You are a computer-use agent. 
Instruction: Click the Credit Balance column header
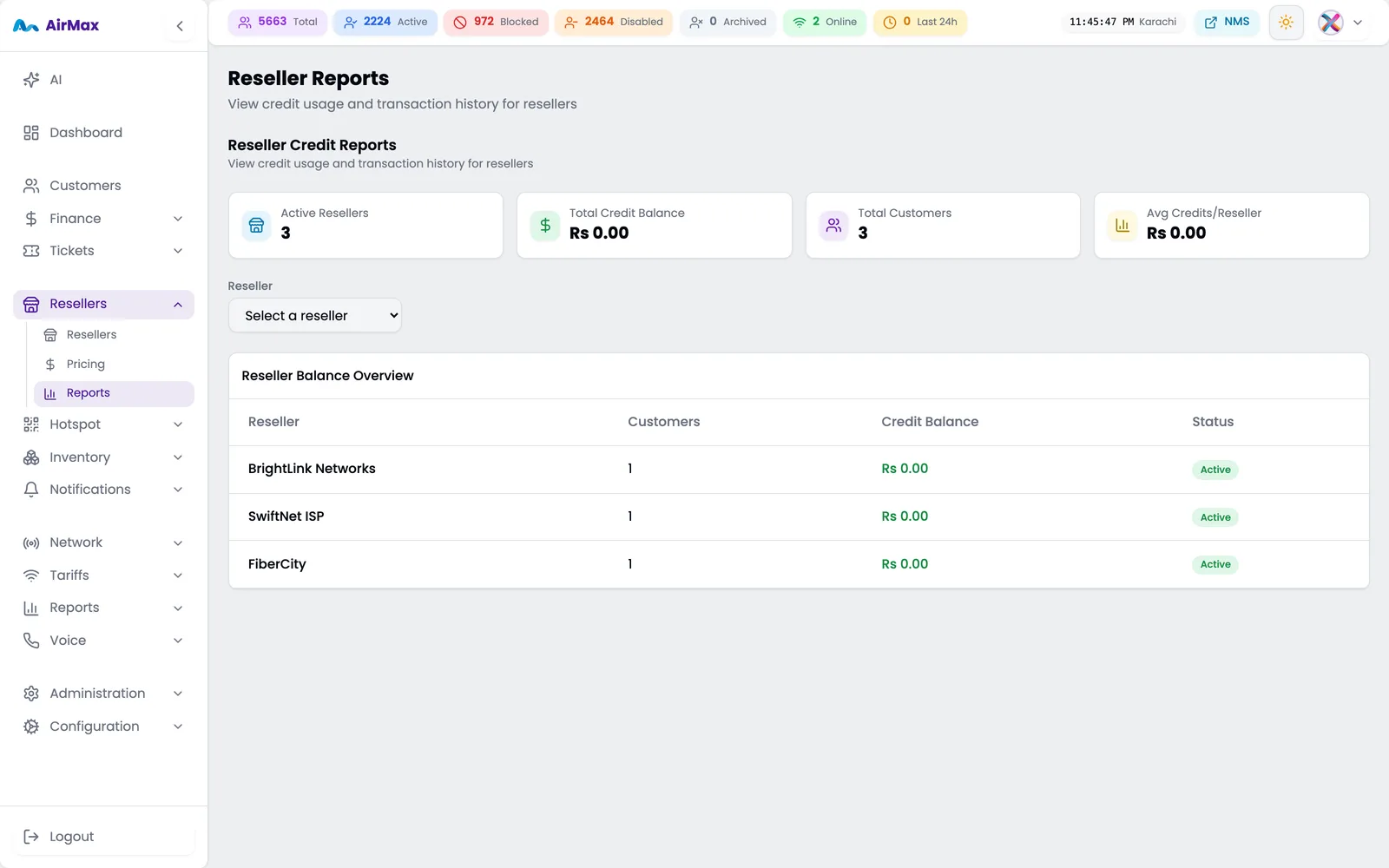930,422
